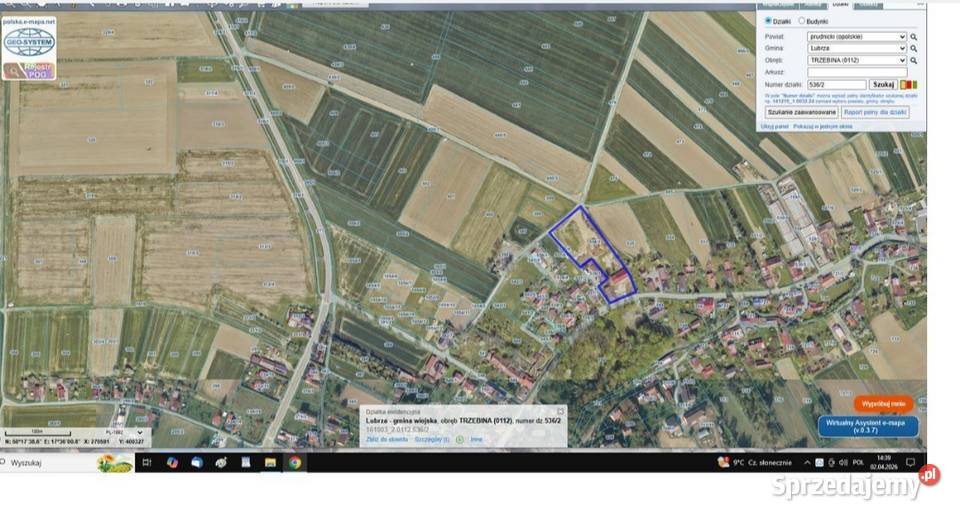Show hidden tray icons chevron
960x519 pixels.
(x=807, y=463)
